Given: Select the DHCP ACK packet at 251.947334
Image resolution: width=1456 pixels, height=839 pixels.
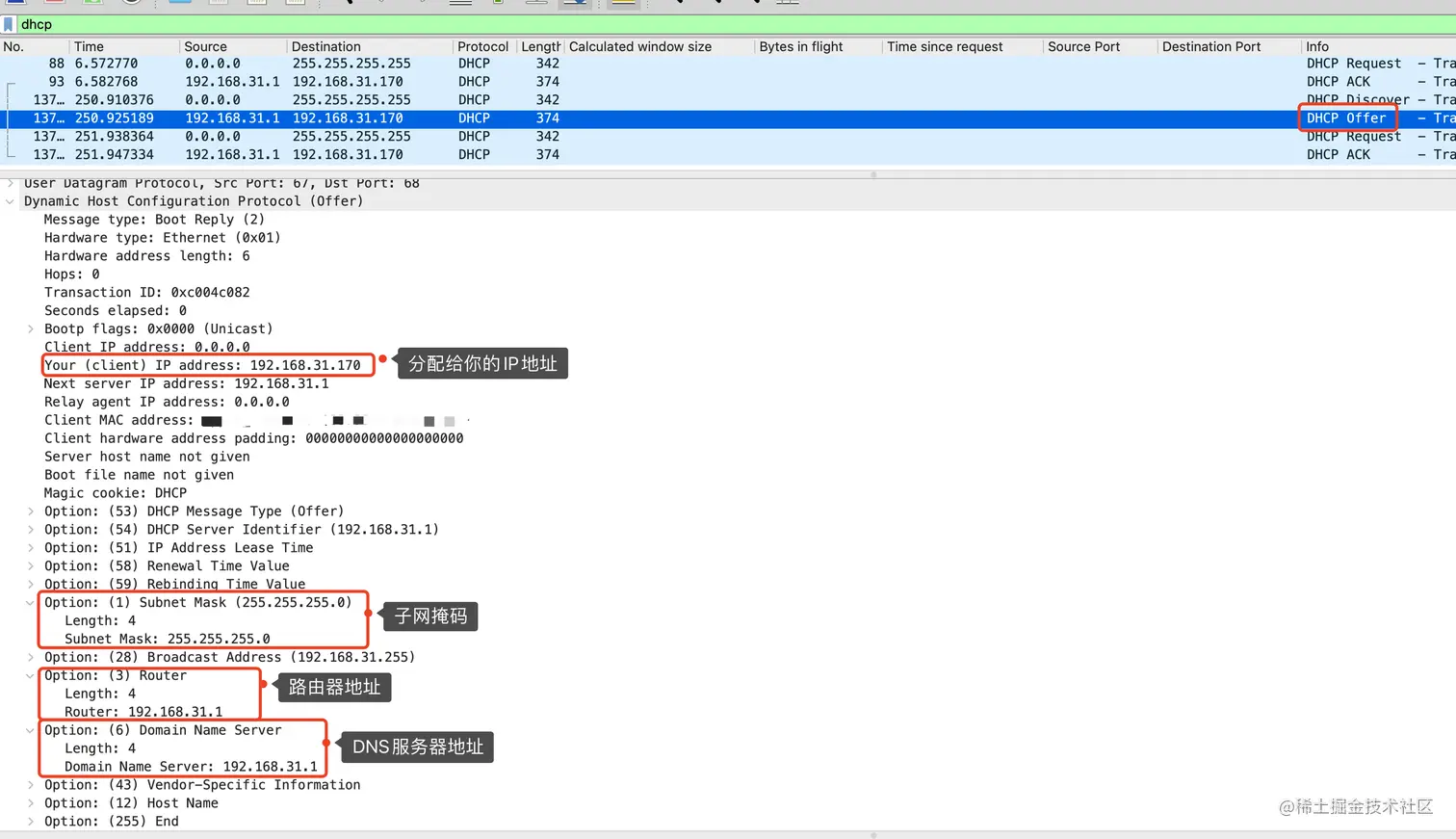Looking at the screenshot, I should click(x=728, y=155).
